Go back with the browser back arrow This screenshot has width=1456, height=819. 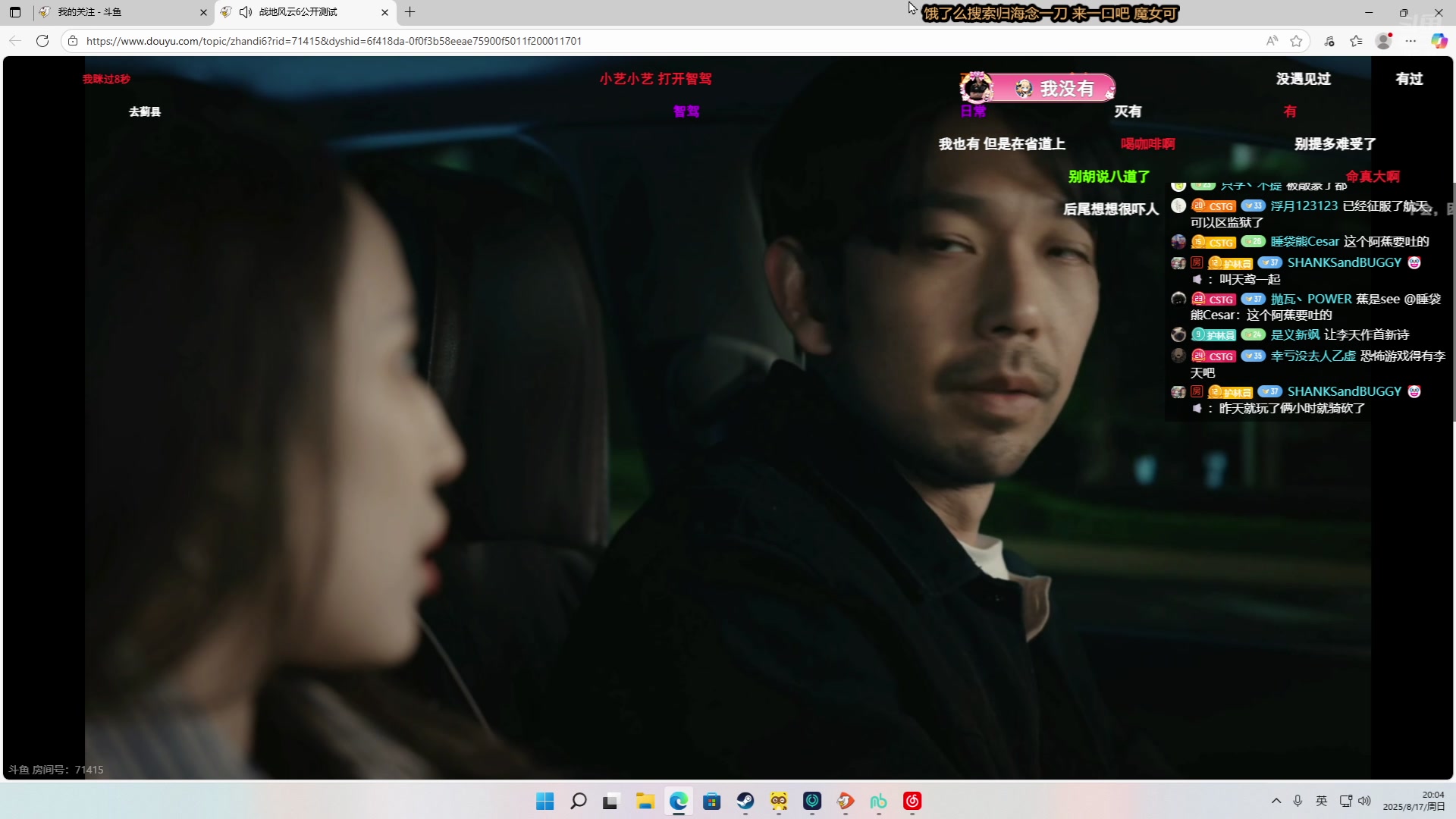click(x=15, y=41)
